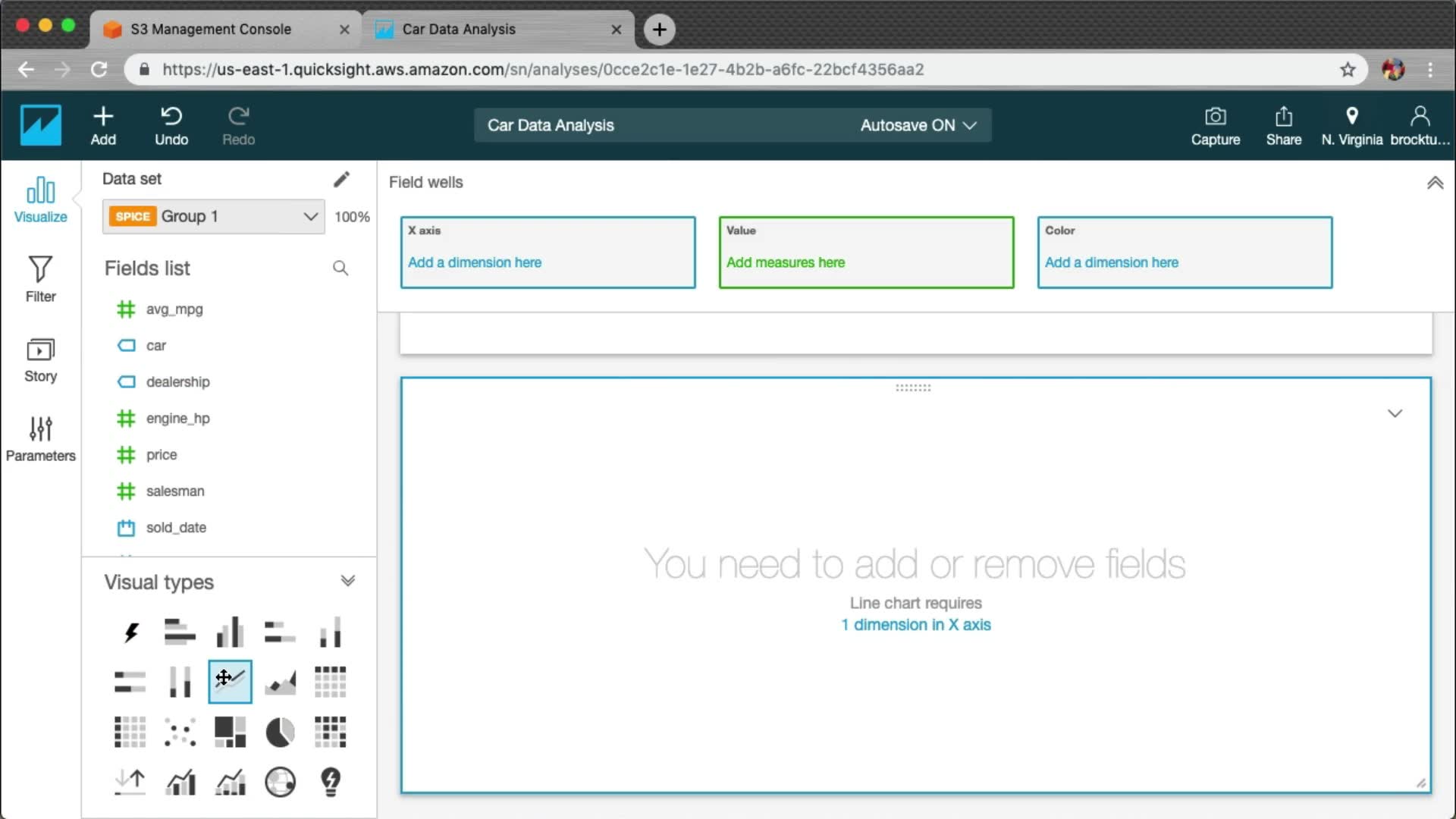Choose the scatter plot visual type
Image resolution: width=1456 pixels, height=819 pixels.
point(180,733)
